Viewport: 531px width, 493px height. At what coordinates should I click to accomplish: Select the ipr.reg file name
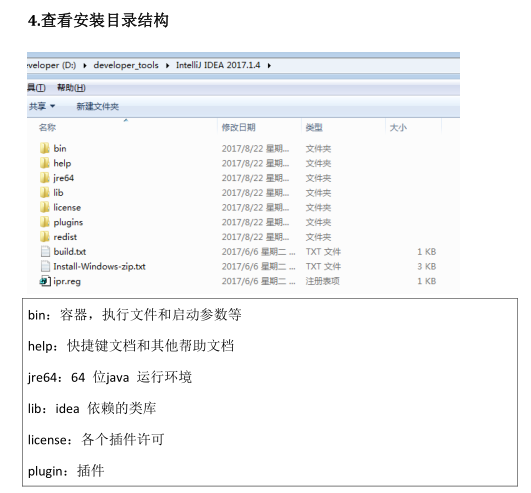67,281
